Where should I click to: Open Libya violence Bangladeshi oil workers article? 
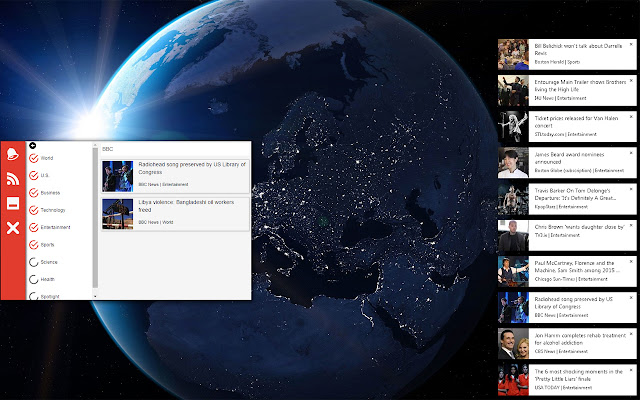tap(175, 214)
